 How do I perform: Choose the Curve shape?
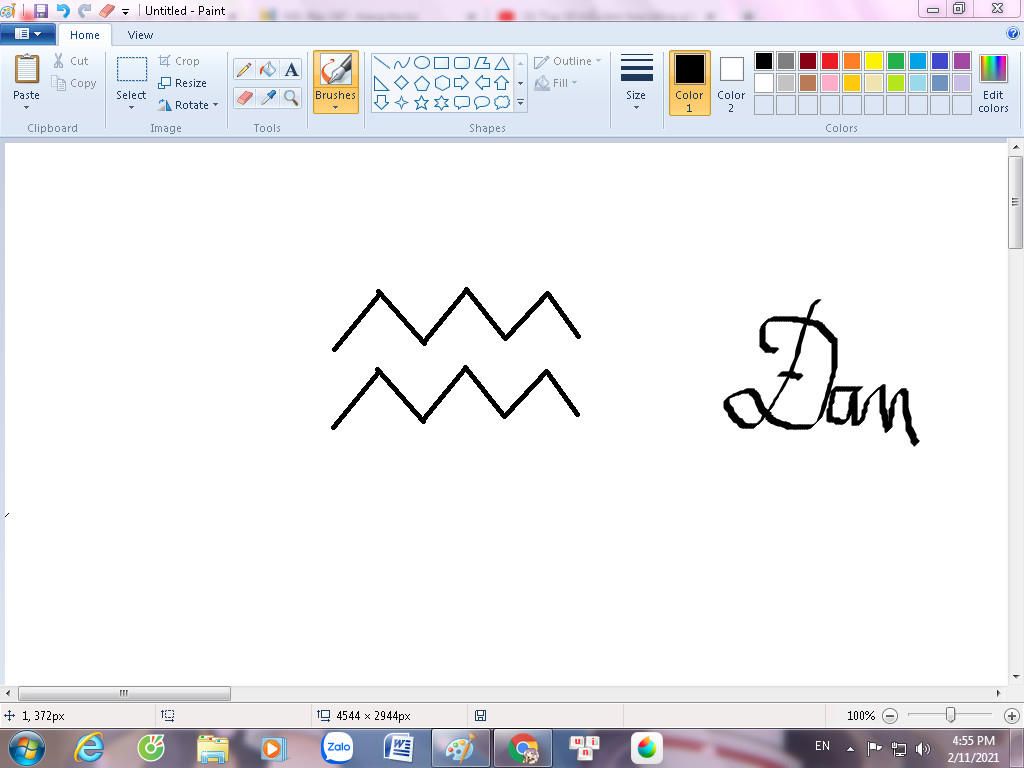click(x=402, y=63)
